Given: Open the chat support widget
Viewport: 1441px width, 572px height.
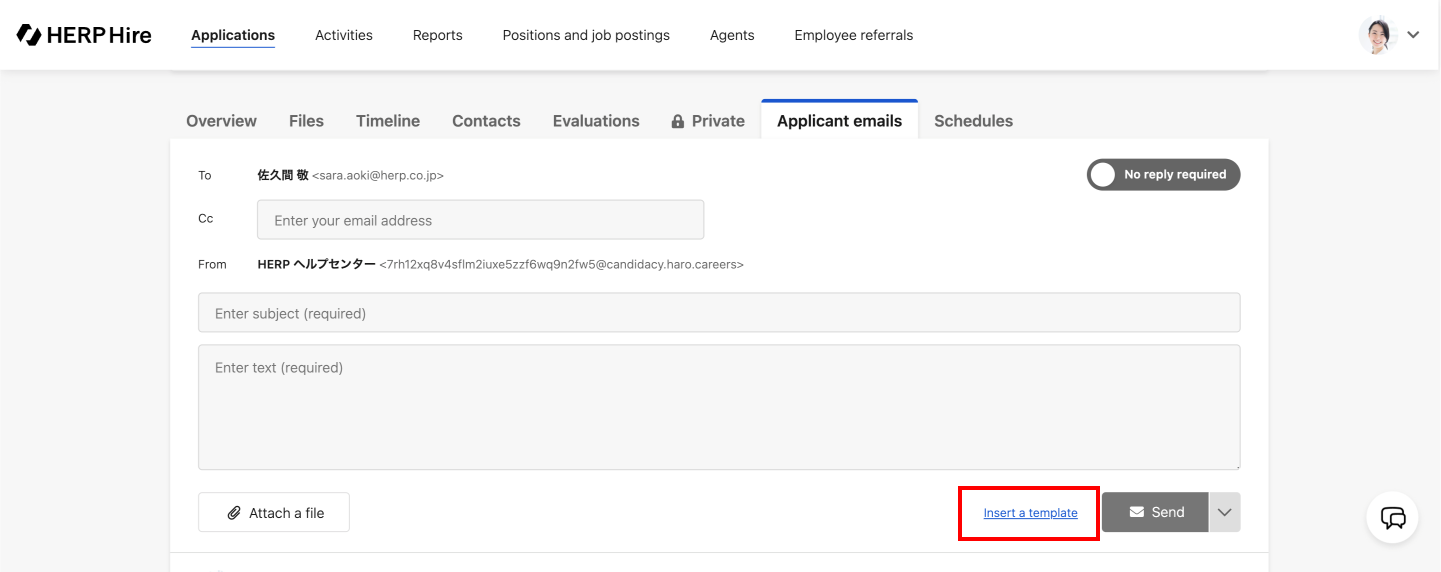Looking at the screenshot, I should pos(1392,518).
